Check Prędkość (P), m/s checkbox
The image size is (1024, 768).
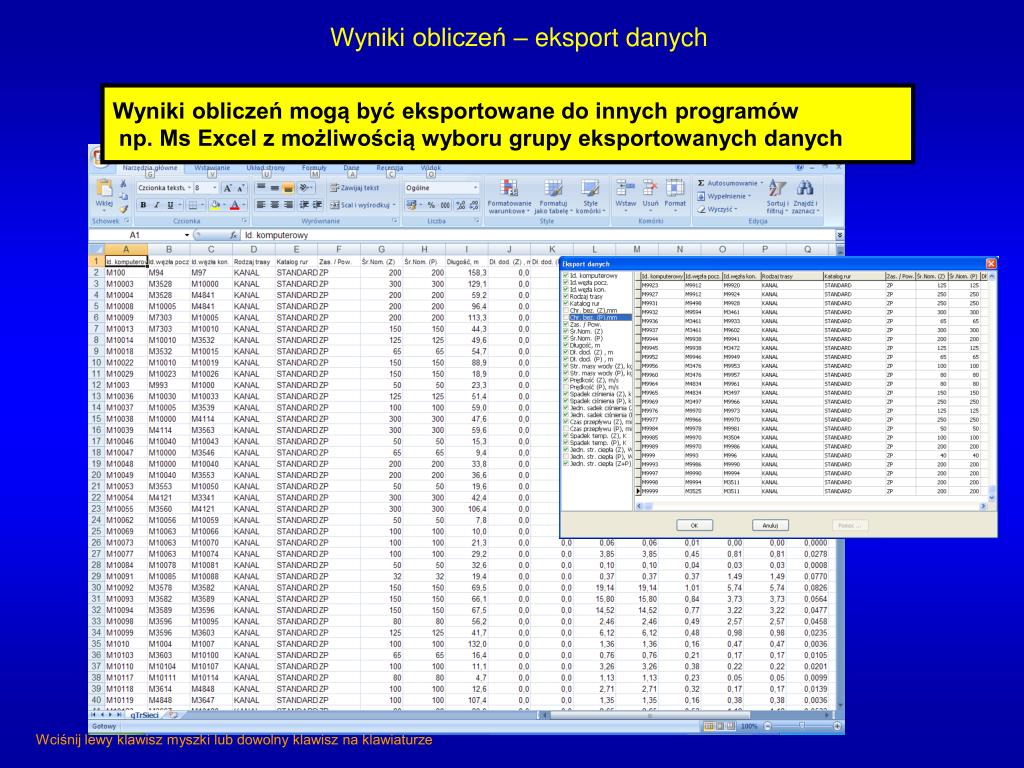566,387
